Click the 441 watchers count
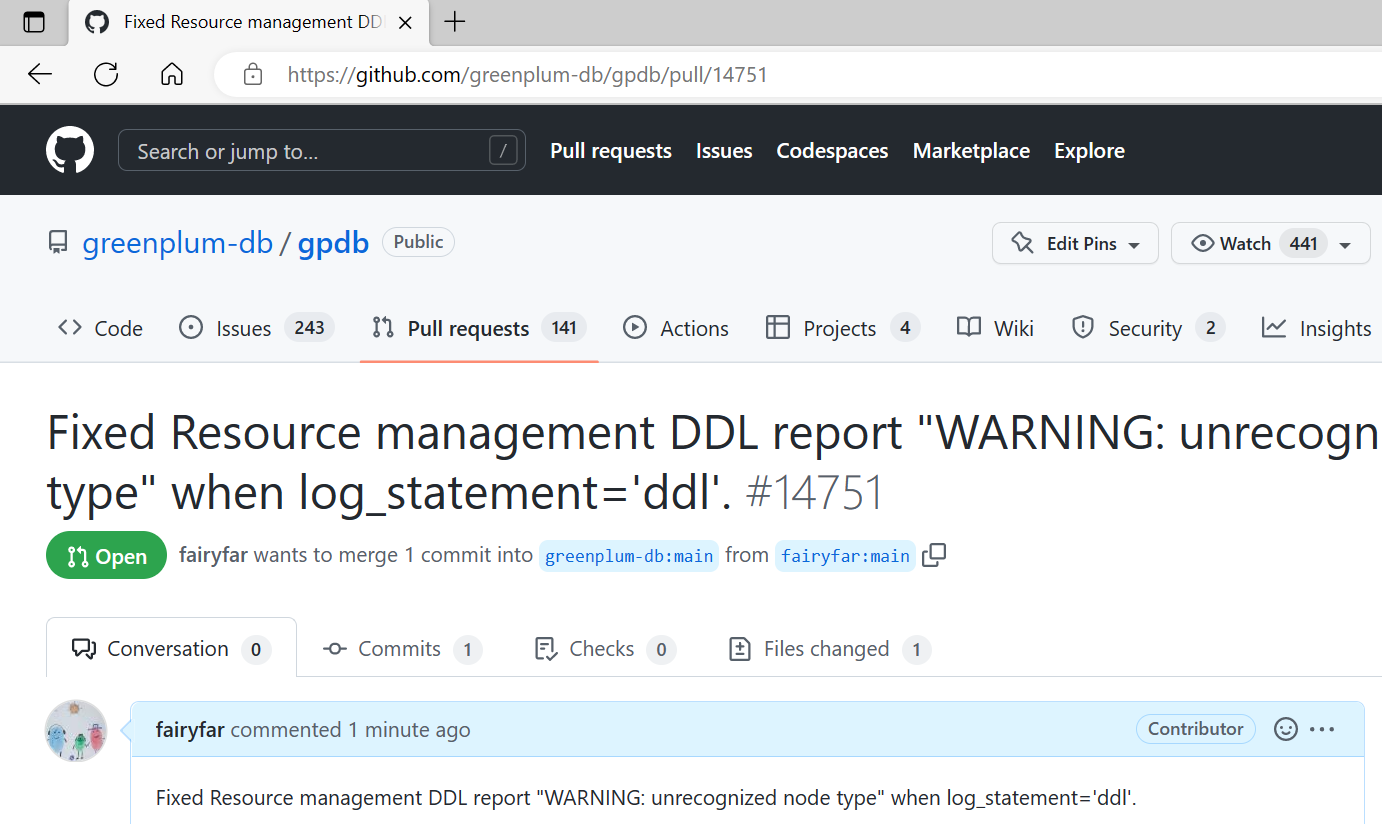This screenshot has height=824, width=1382. [1303, 243]
